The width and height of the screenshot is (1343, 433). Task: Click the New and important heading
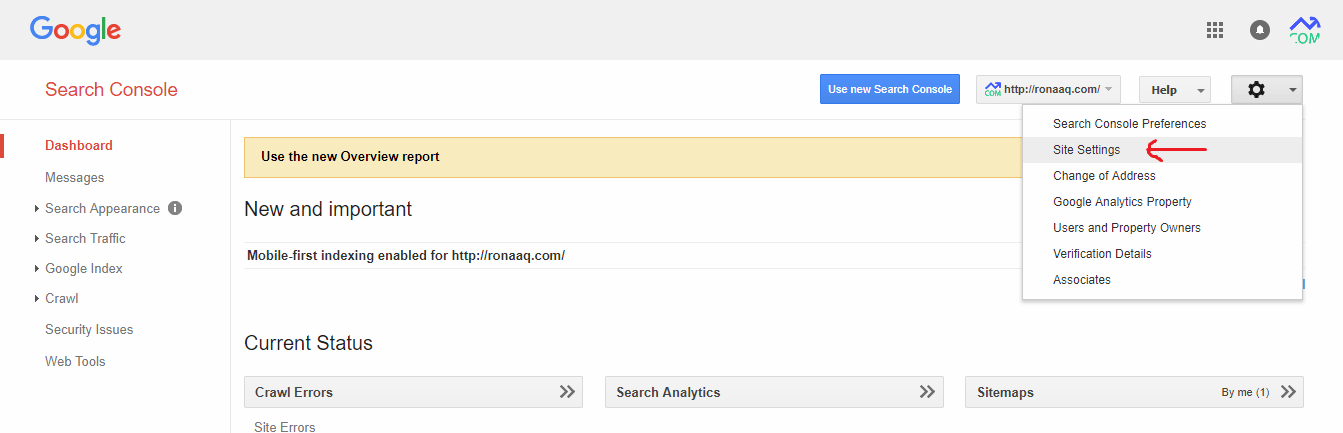(328, 209)
